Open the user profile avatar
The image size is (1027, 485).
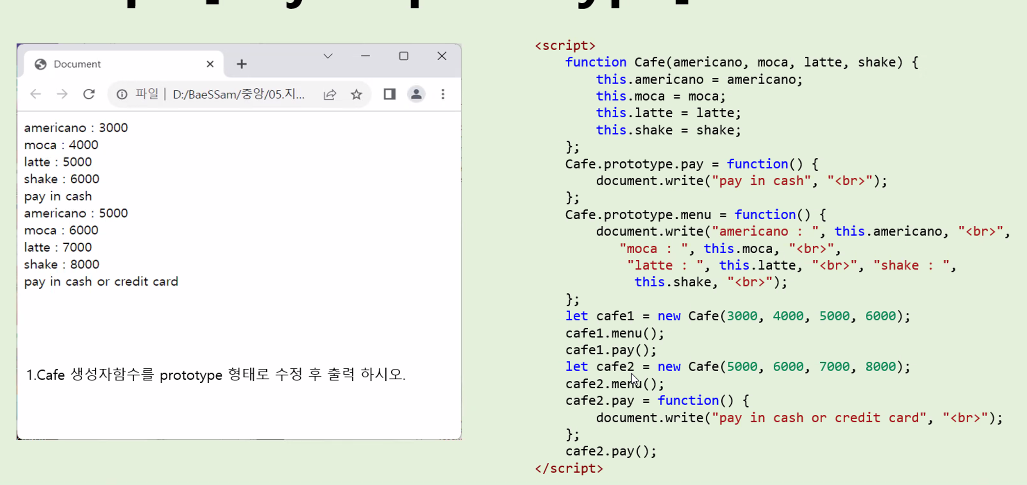[416, 94]
